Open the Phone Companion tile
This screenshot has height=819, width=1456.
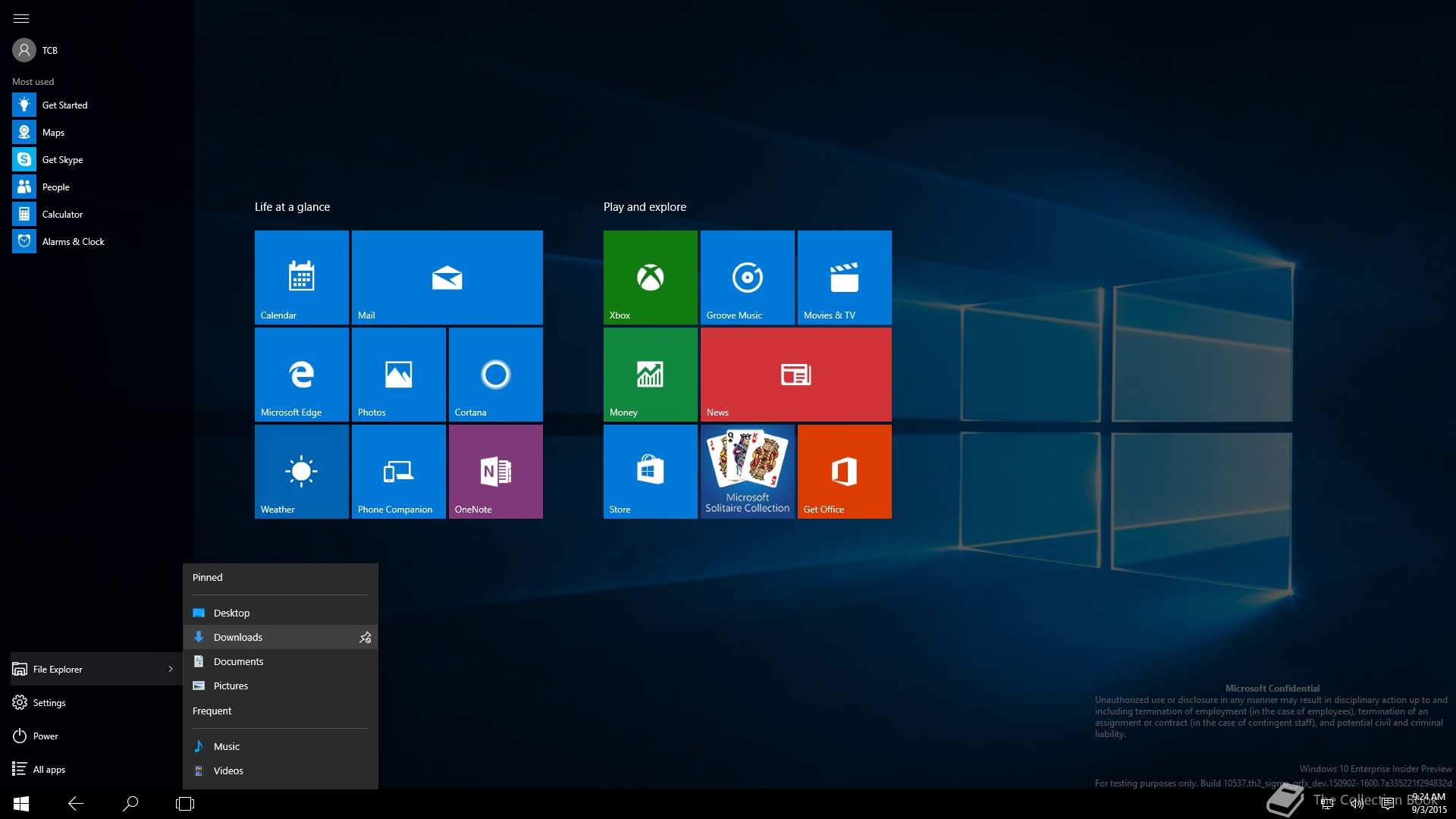click(x=399, y=472)
